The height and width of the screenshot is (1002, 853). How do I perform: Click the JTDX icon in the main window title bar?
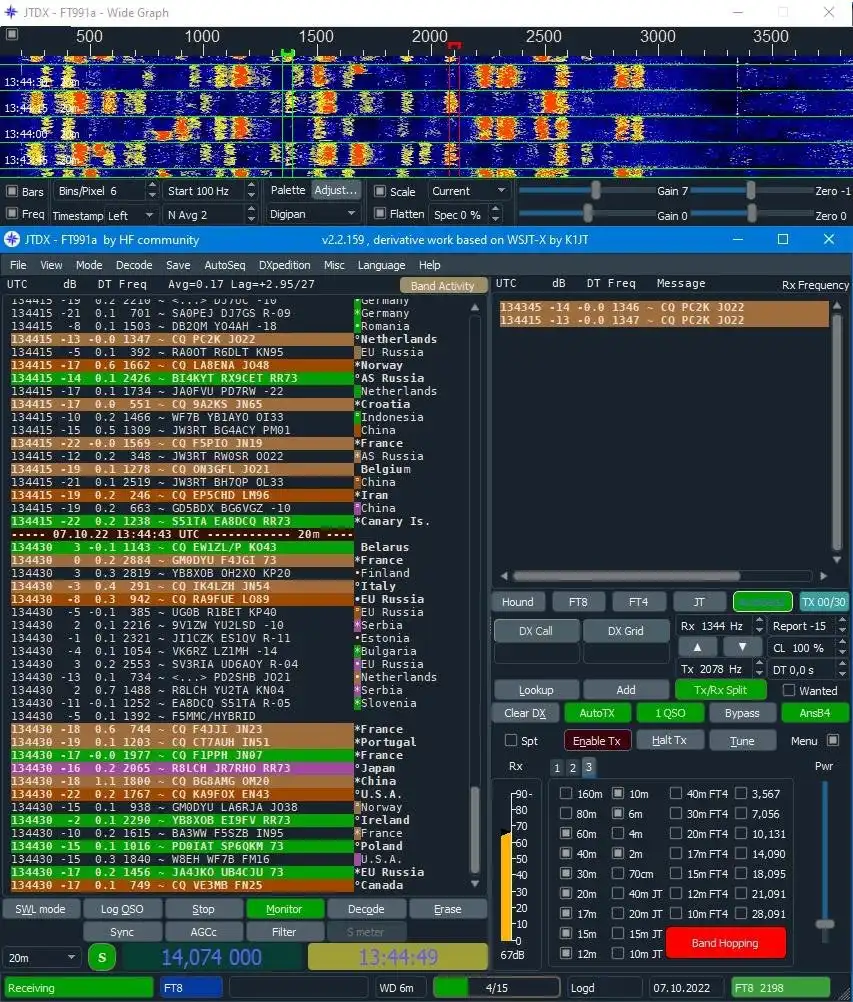(x=12, y=240)
